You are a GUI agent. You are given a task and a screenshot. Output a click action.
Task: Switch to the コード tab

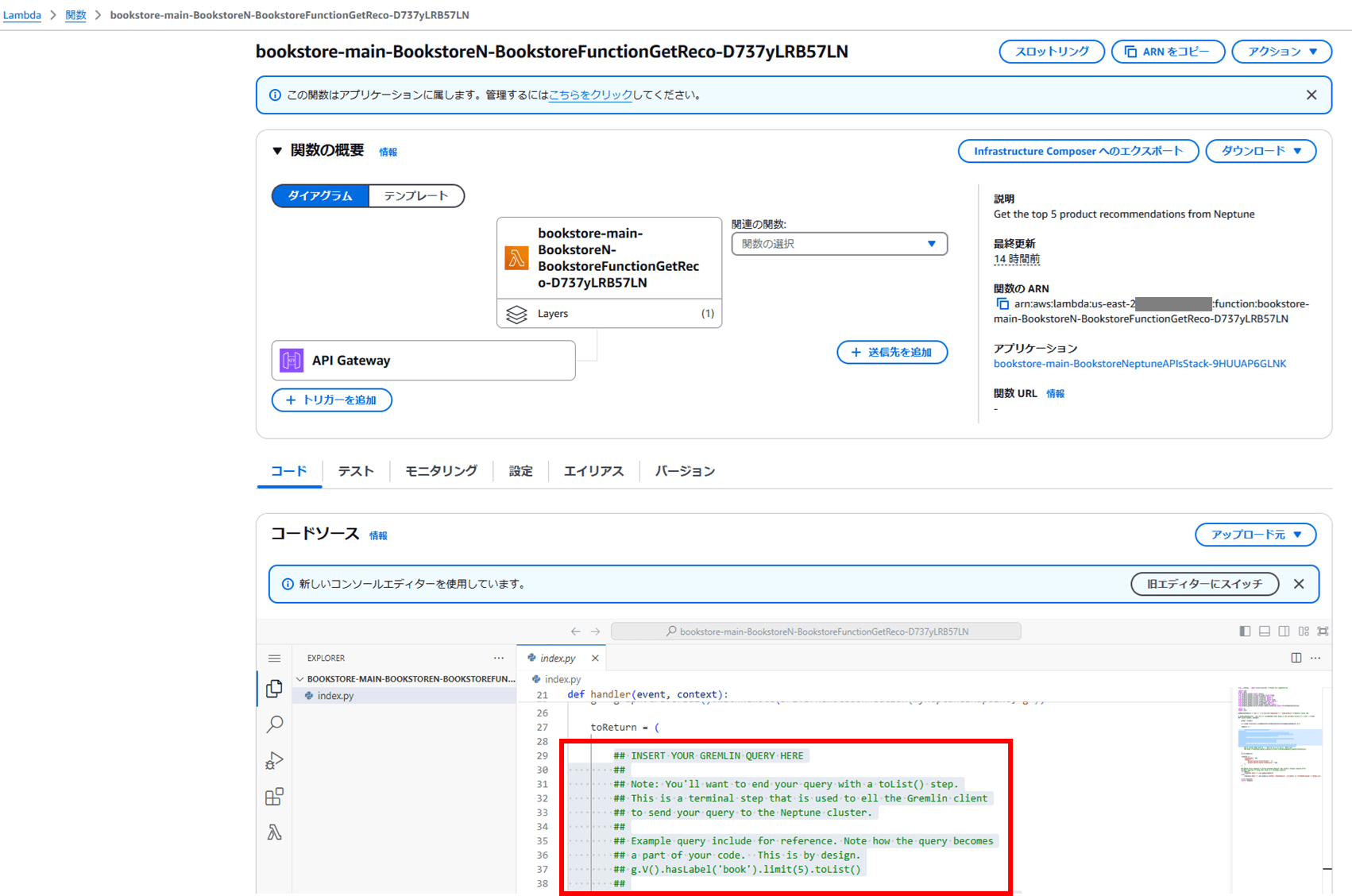(x=289, y=471)
